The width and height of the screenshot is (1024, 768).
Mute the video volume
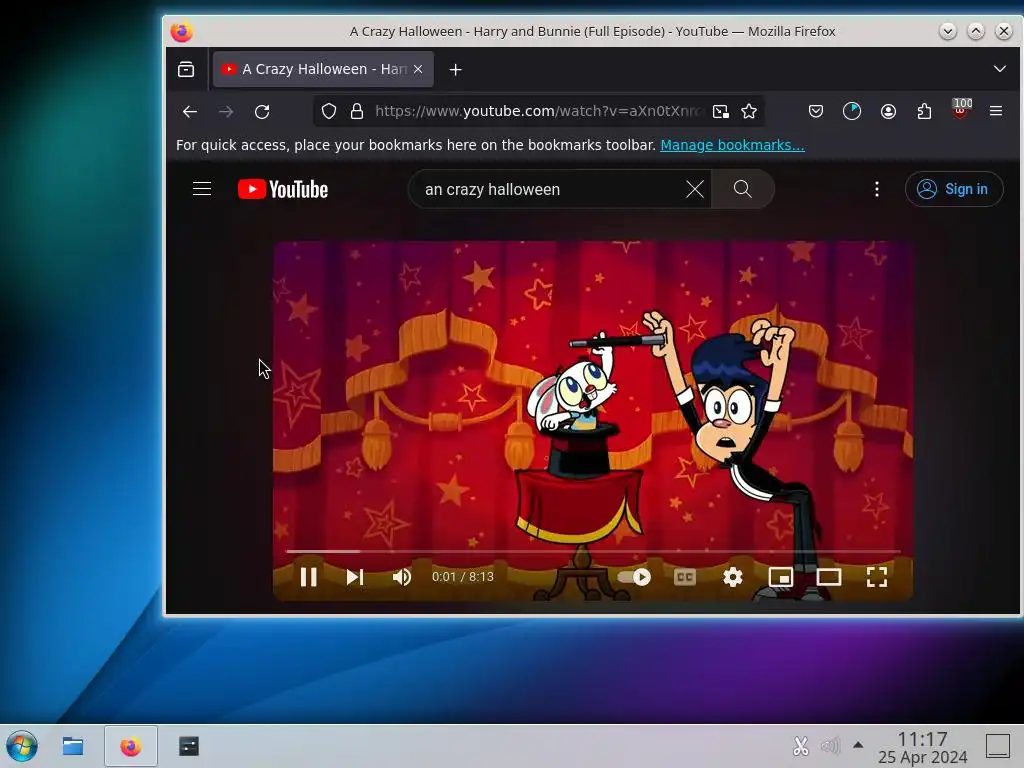tap(402, 577)
